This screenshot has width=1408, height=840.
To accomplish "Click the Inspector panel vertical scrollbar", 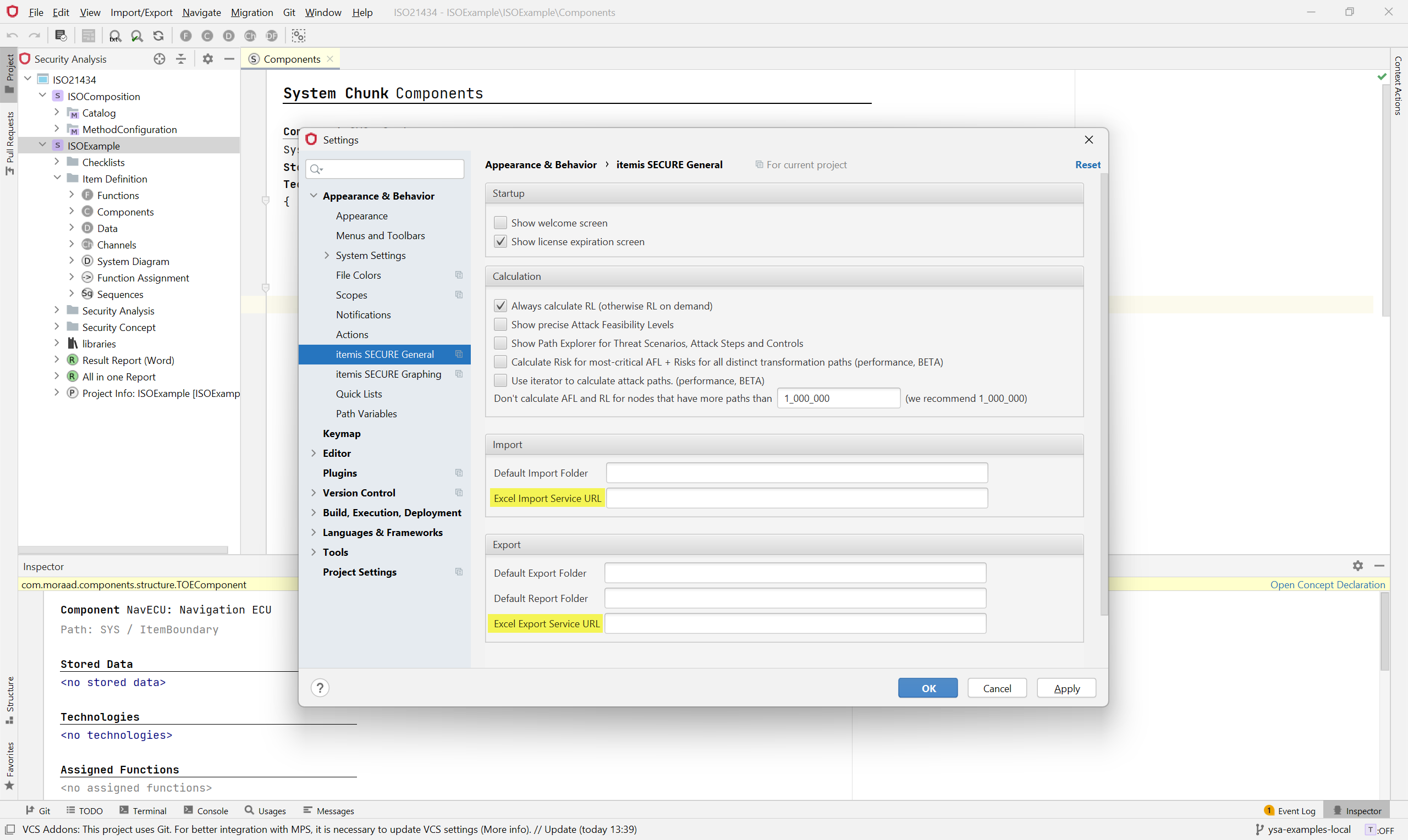I will pos(1384,631).
